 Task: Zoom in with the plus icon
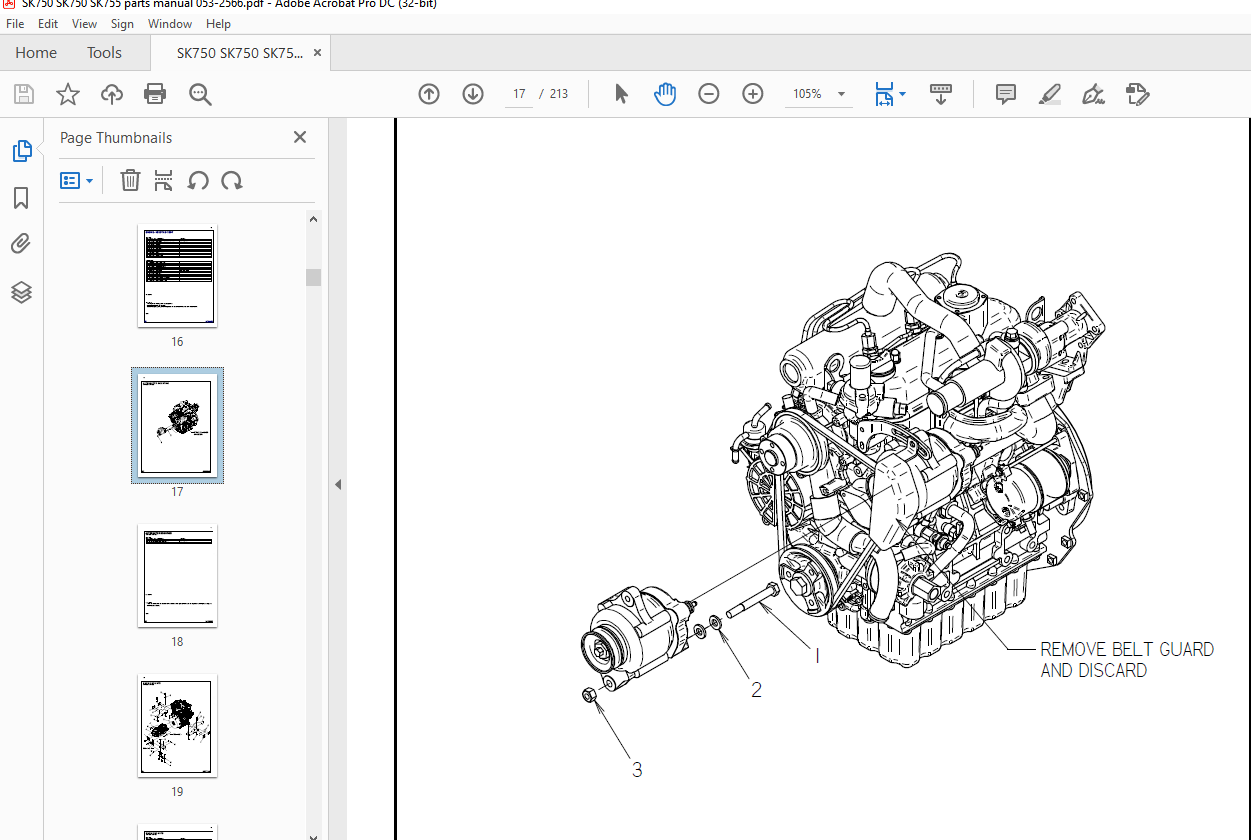(x=753, y=94)
